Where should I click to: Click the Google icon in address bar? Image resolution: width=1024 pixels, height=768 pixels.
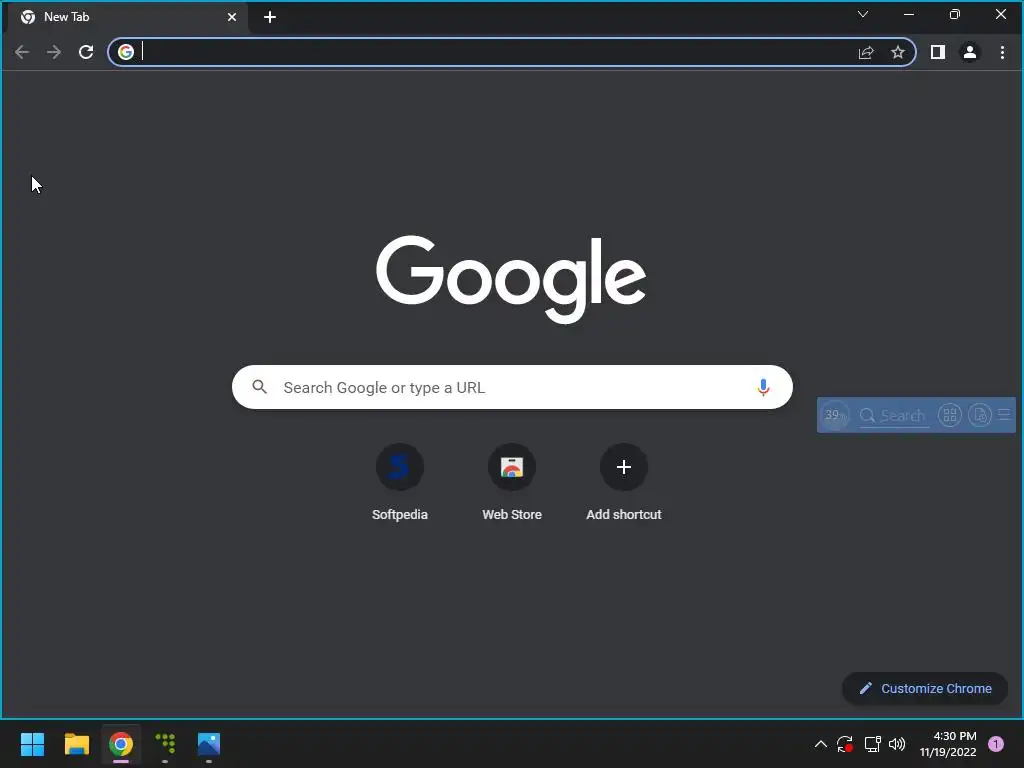126,52
